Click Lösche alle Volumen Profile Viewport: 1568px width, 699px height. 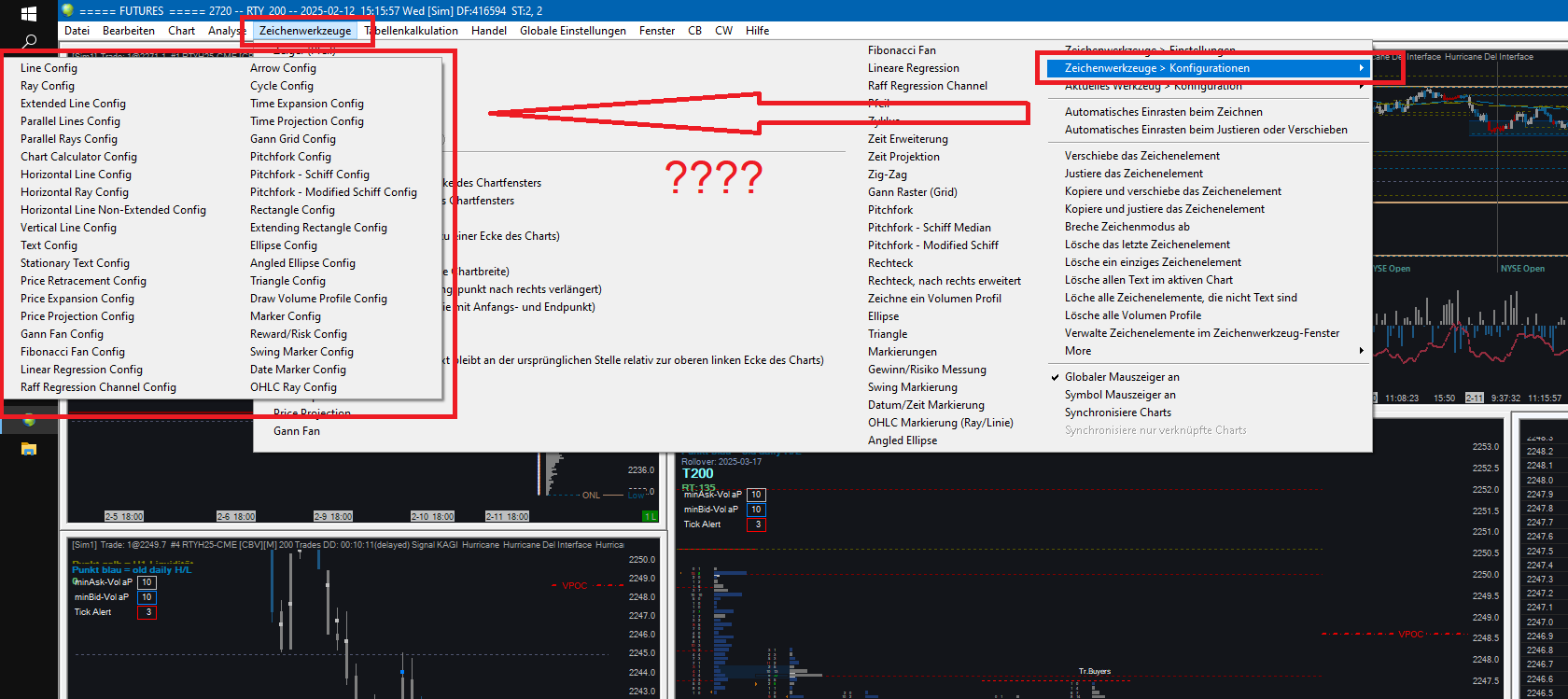(1132, 315)
